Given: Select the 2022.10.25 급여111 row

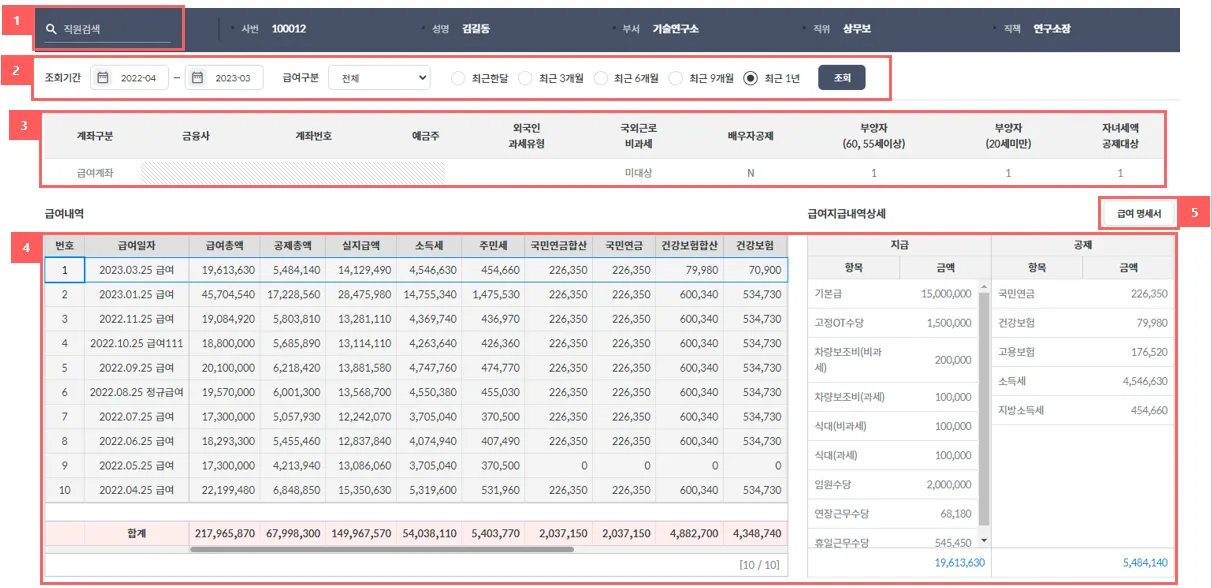Looking at the screenshot, I should coord(415,343).
